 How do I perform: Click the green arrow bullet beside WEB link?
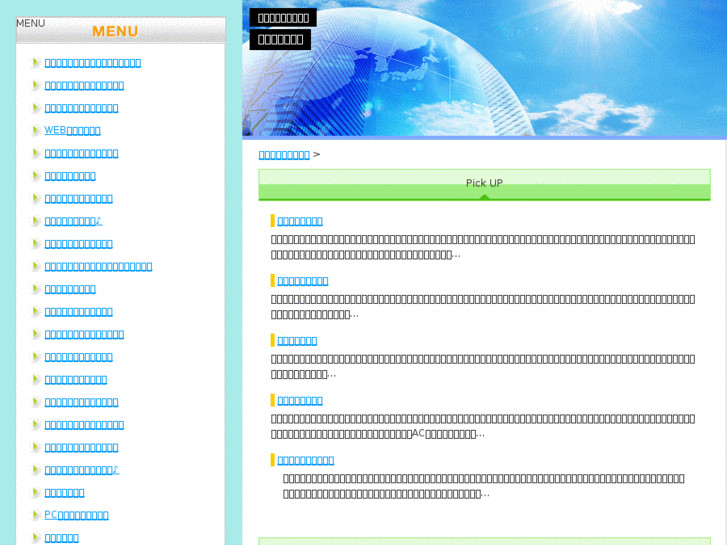35,130
